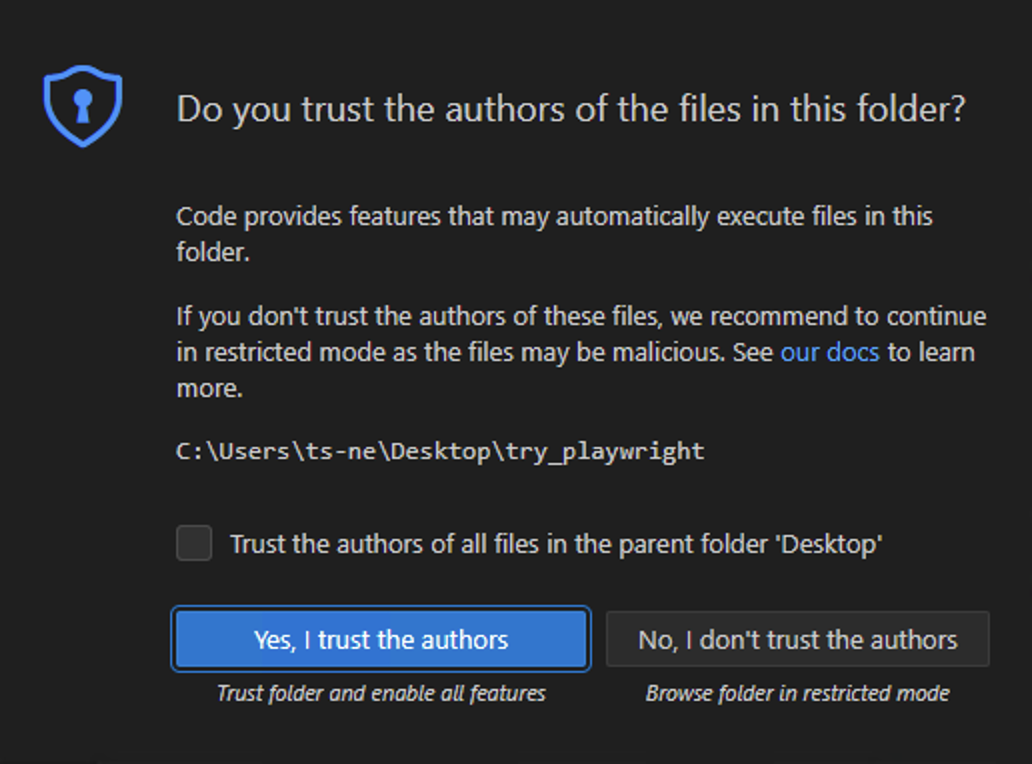Click the 'Trust folder and enable all features' caption
Screen dimensions: 1032x764
pyautogui.click(x=381, y=693)
